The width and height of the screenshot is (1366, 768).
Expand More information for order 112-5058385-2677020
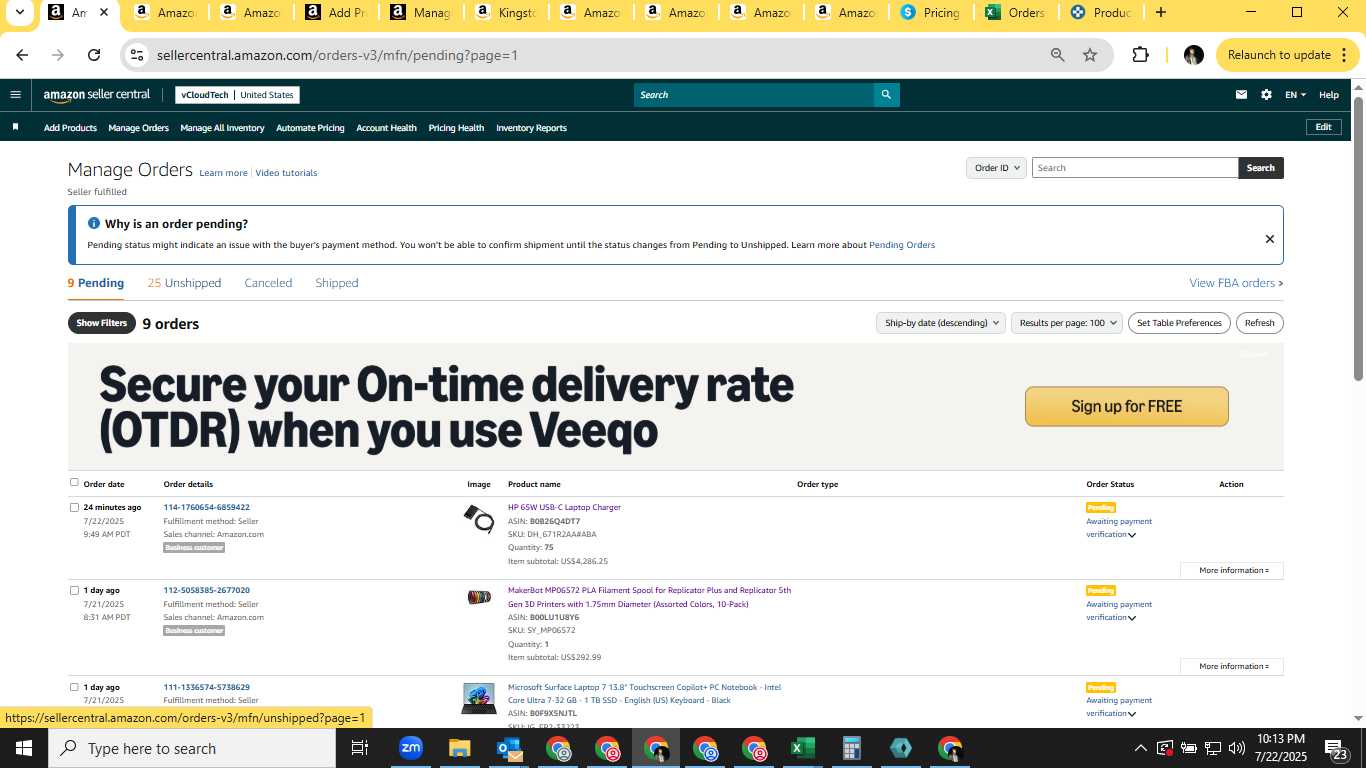[x=1232, y=666]
